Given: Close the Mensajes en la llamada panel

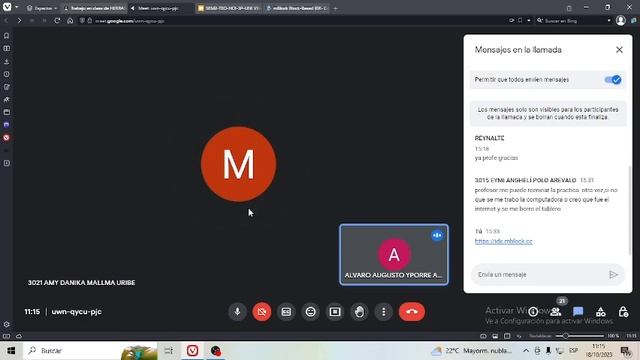Looking at the screenshot, I should pyautogui.click(x=619, y=50).
